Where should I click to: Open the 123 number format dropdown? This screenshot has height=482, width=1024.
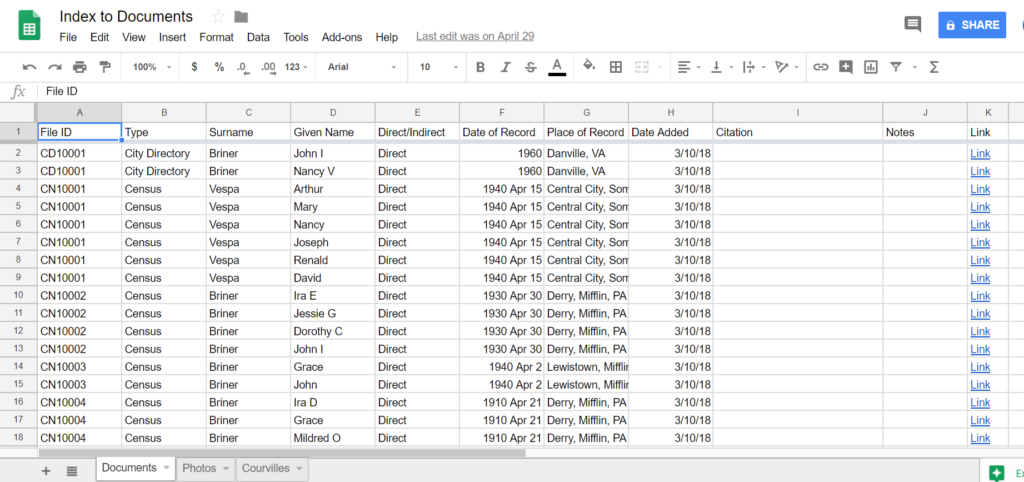[296, 67]
